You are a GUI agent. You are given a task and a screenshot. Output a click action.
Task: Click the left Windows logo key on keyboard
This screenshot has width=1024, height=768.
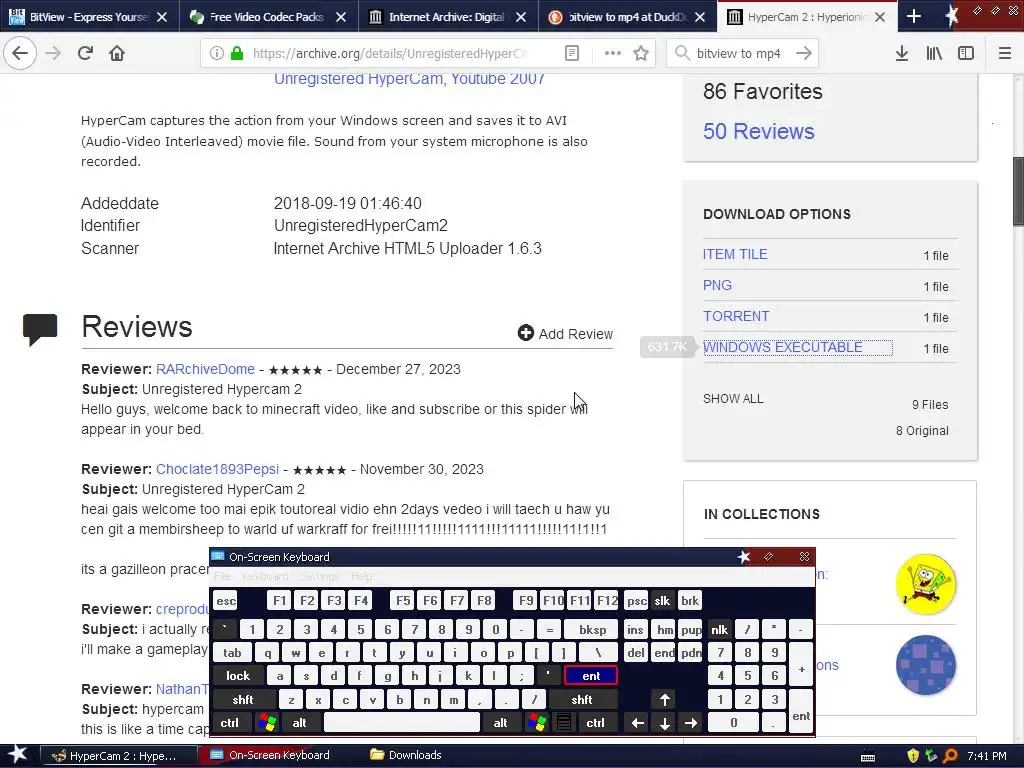coord(267,723)
